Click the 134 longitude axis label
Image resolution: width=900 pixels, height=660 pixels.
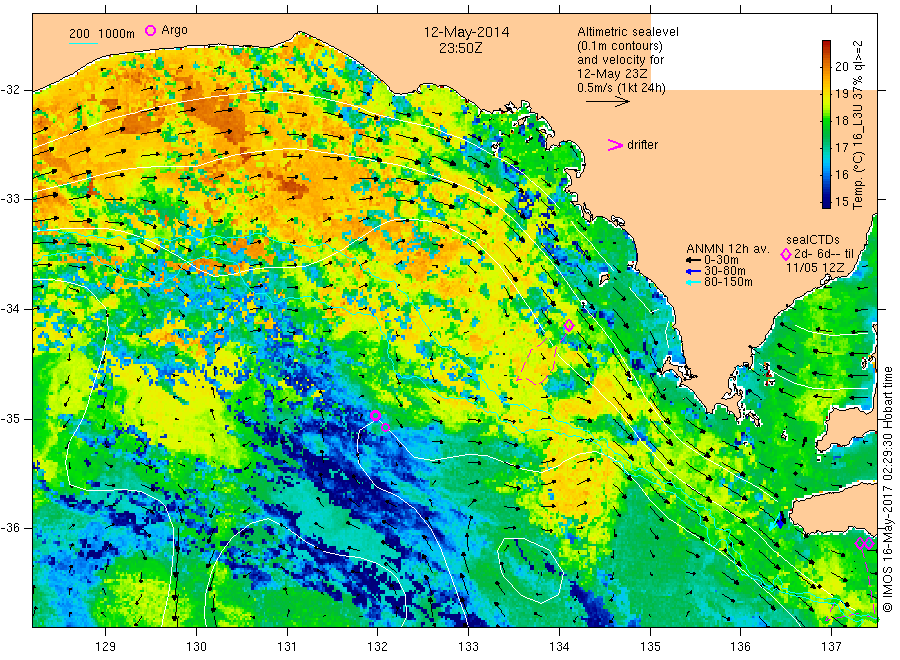[559, 647]
